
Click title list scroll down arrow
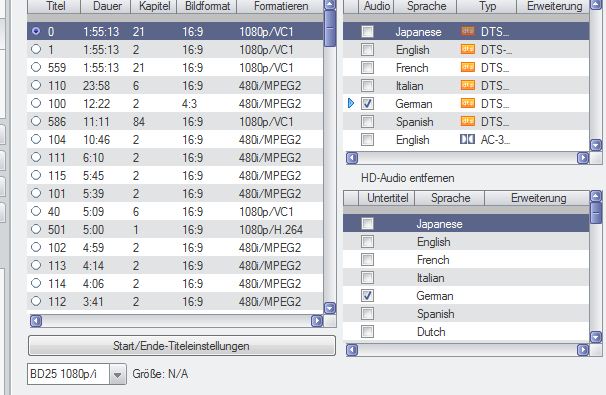(330, 308)
